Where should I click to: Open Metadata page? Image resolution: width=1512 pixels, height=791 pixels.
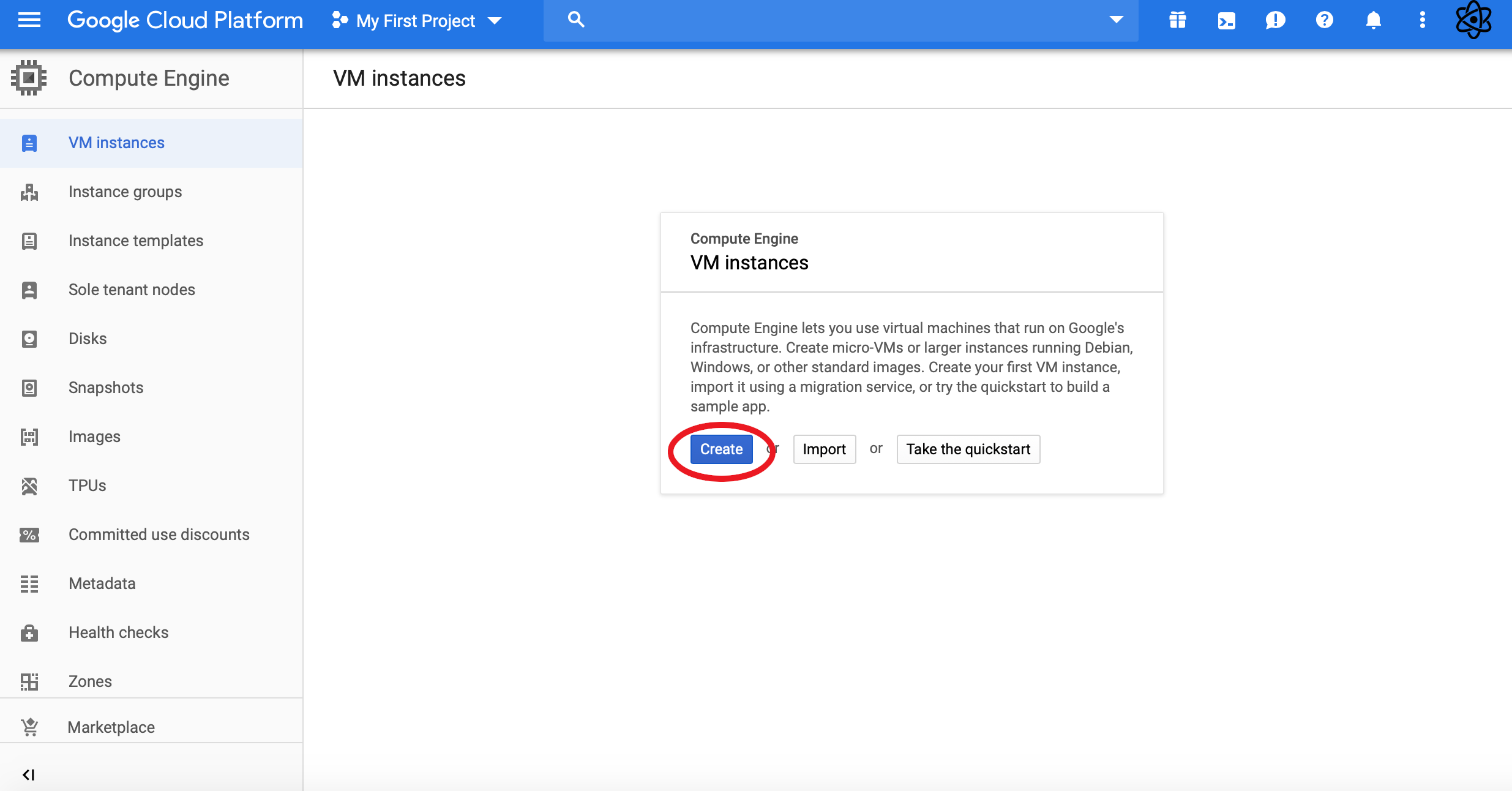tap(151, 583)
